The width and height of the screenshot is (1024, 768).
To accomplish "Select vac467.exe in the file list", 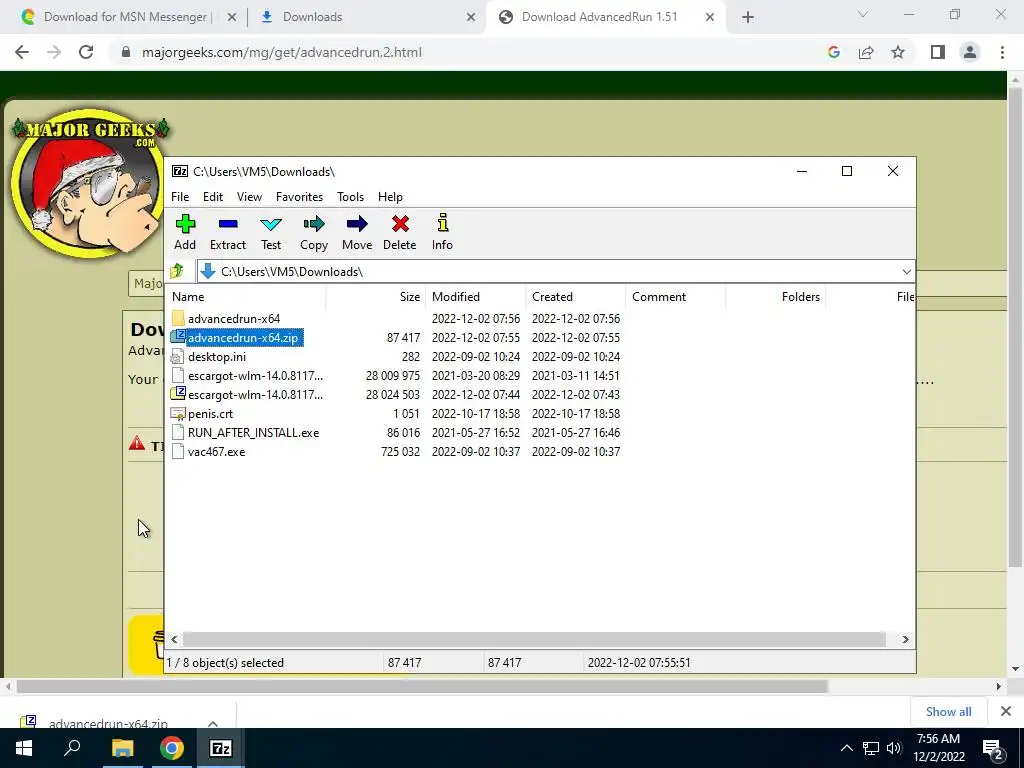I will tap(396, 451).
